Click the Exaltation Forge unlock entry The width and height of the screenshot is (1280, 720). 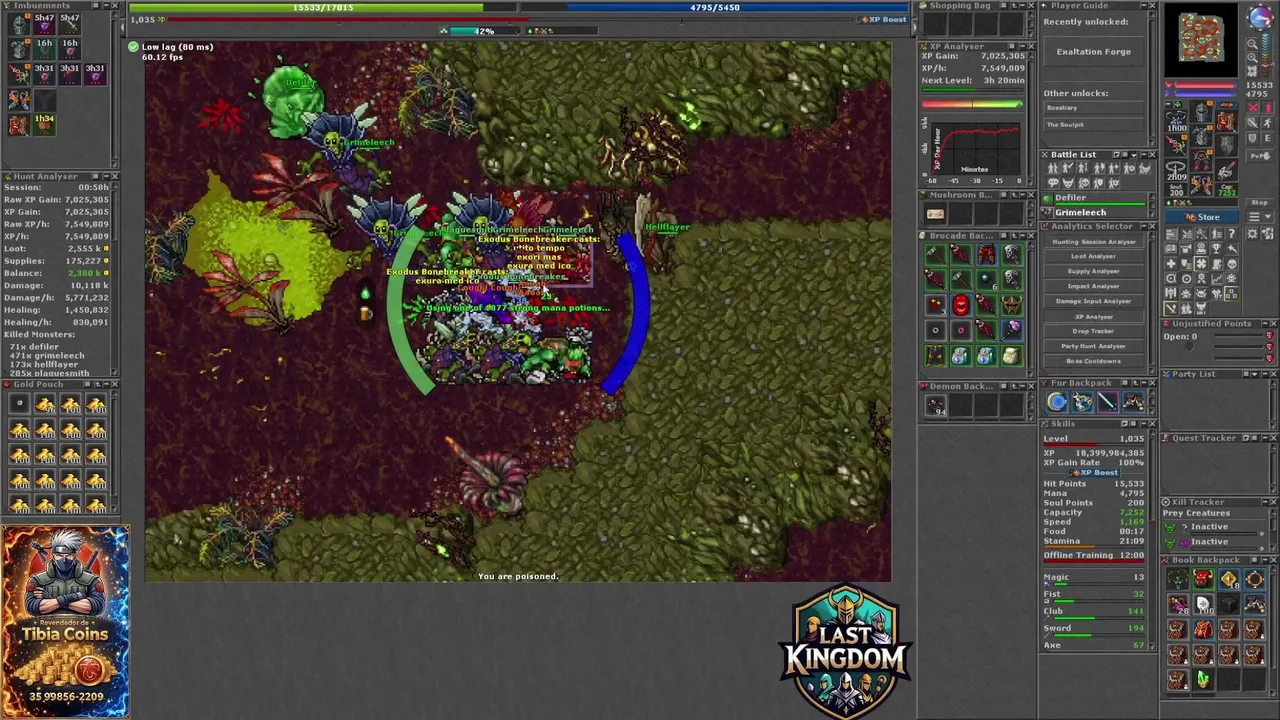point(1094,52)
